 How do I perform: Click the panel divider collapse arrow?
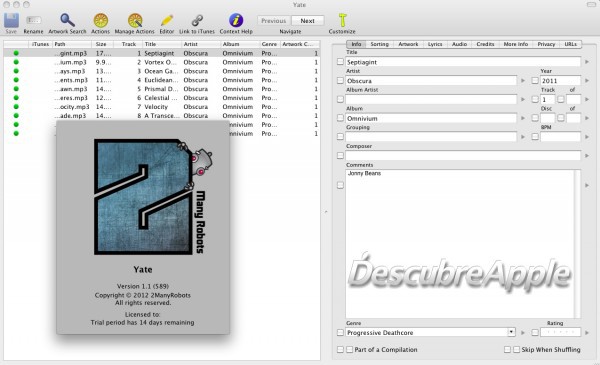coord(326,211)
